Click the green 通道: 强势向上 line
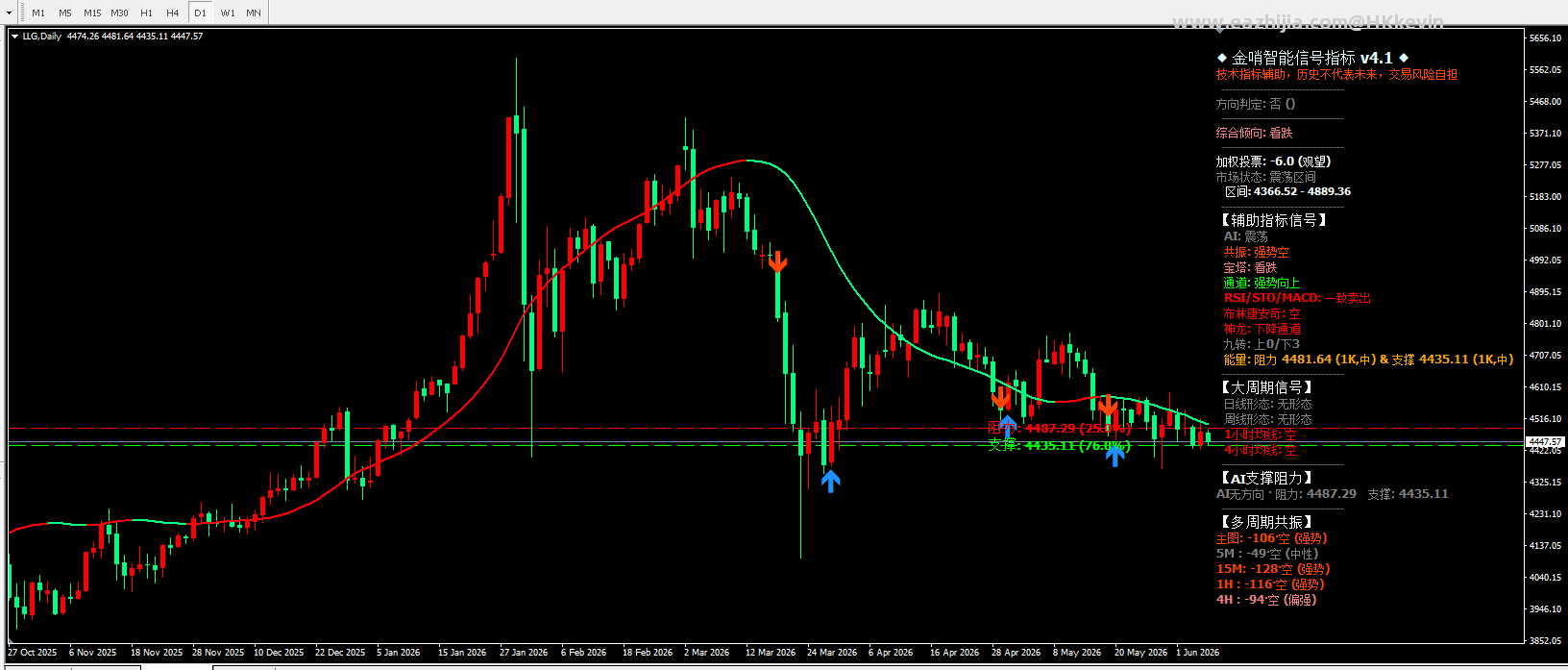The height and width of the screenshot is (670, 1568). click(1262, 283)
